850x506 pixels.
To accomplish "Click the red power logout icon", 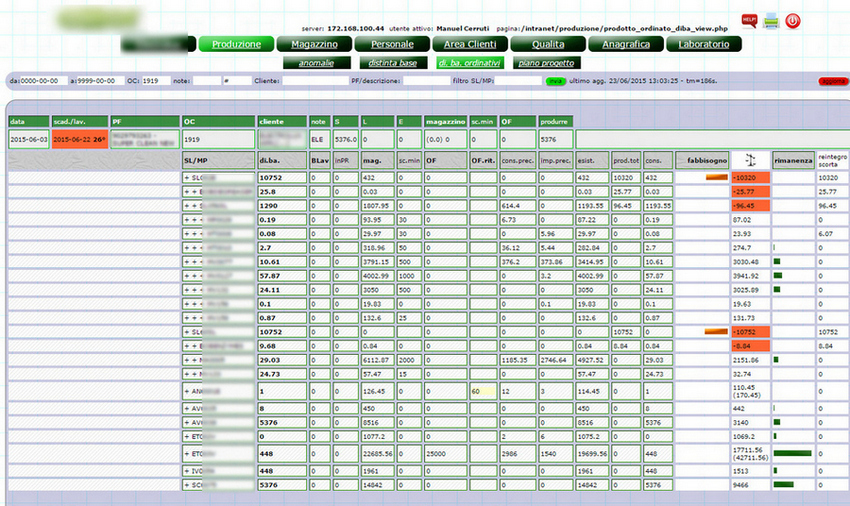I will point(792,20).
